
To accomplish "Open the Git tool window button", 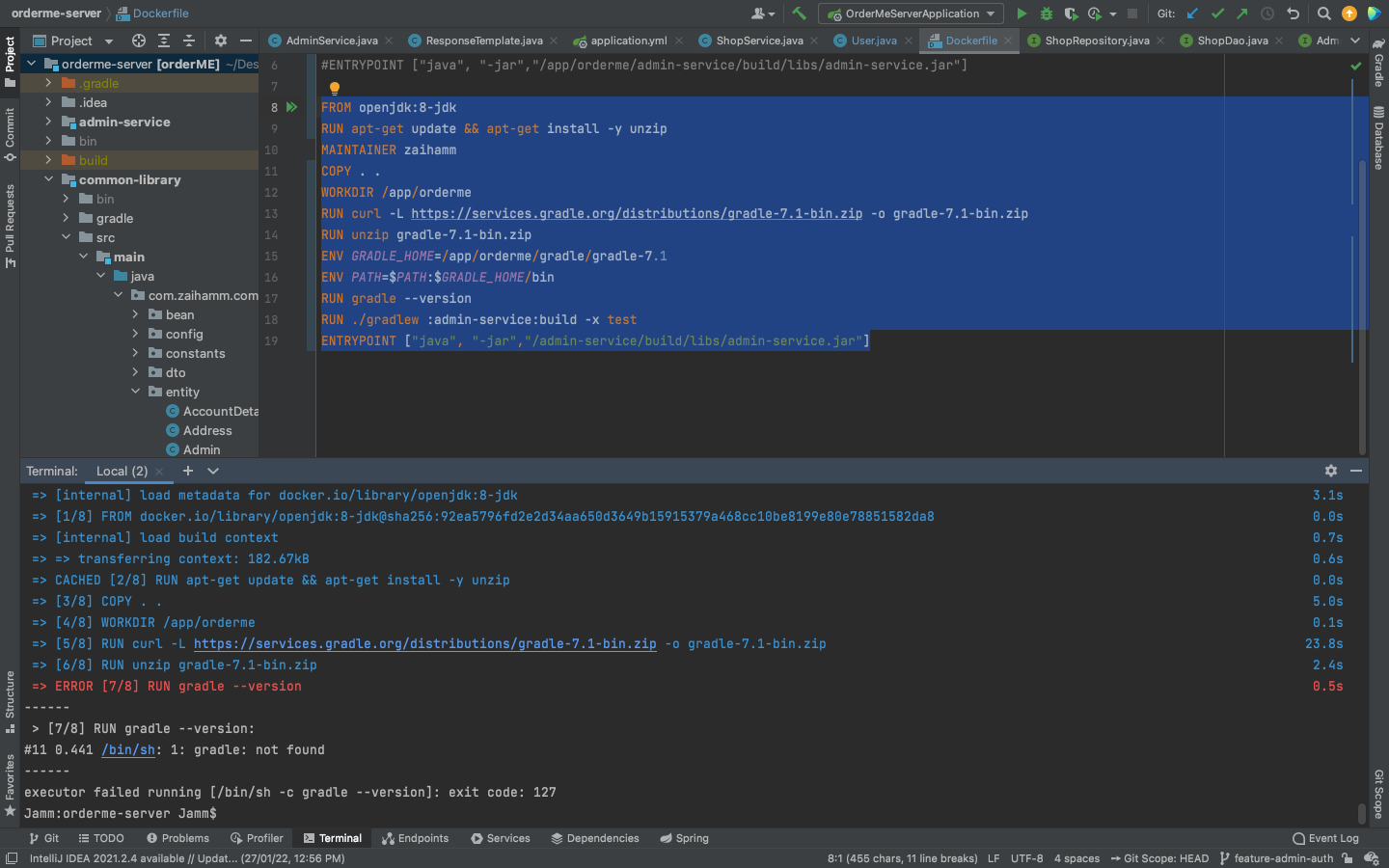I will coord(44,838).
